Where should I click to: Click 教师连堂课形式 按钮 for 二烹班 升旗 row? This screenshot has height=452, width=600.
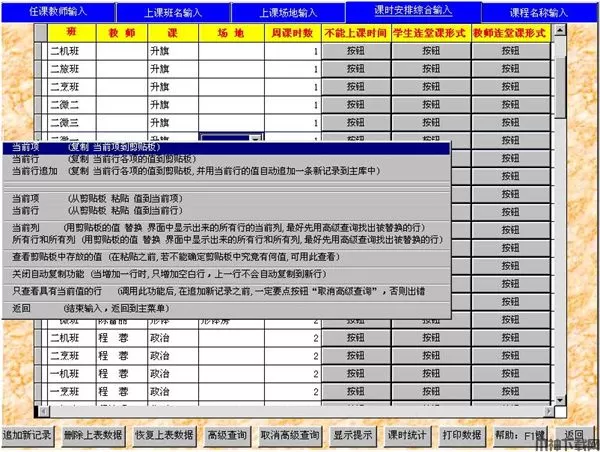pos(511,87)
